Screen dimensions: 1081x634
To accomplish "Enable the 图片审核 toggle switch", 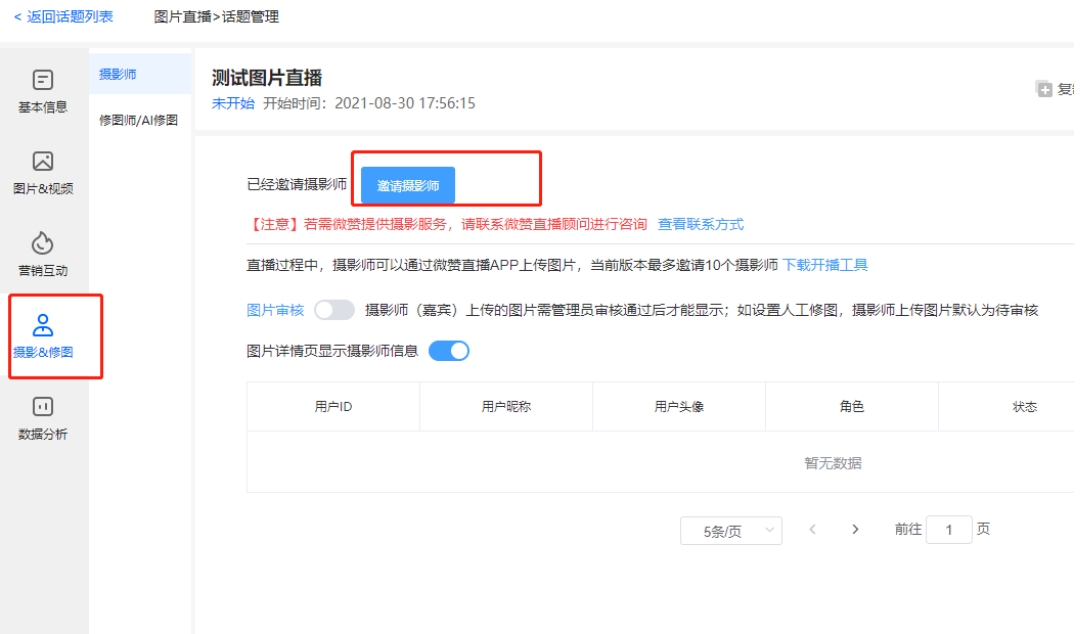I will [x=334, y=310].
